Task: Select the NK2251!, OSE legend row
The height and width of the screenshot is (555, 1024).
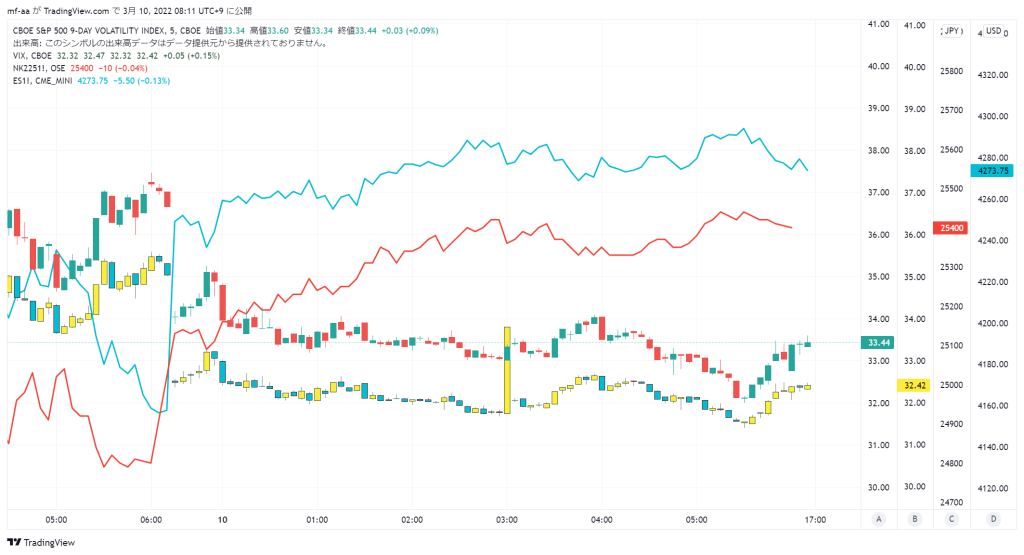Action: coord(80,69)
